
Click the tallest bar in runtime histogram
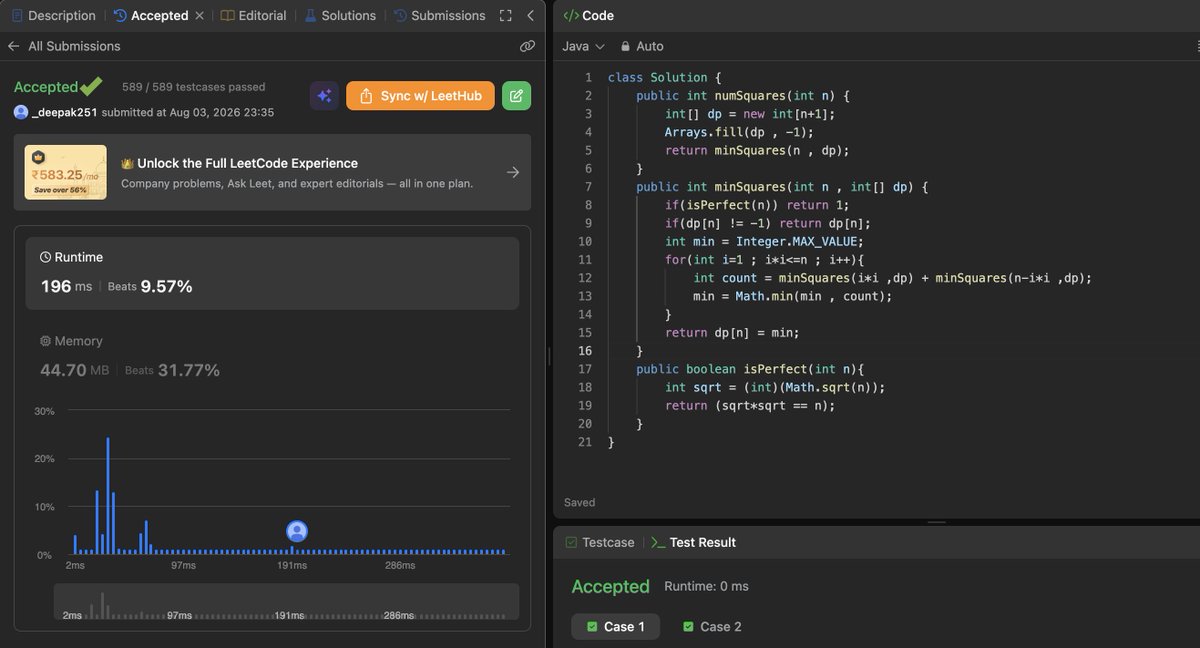pyautogui.click(x=108, y=496)
